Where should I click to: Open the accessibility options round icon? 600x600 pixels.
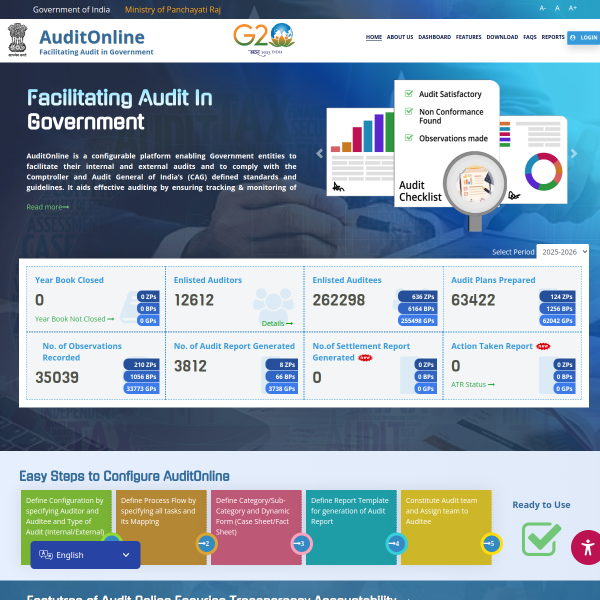pos(587,547)
